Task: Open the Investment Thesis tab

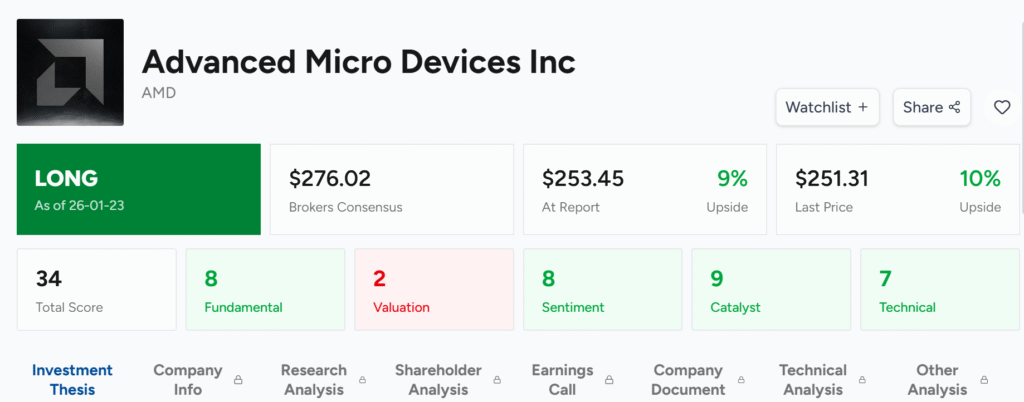Action: point(72,379)
